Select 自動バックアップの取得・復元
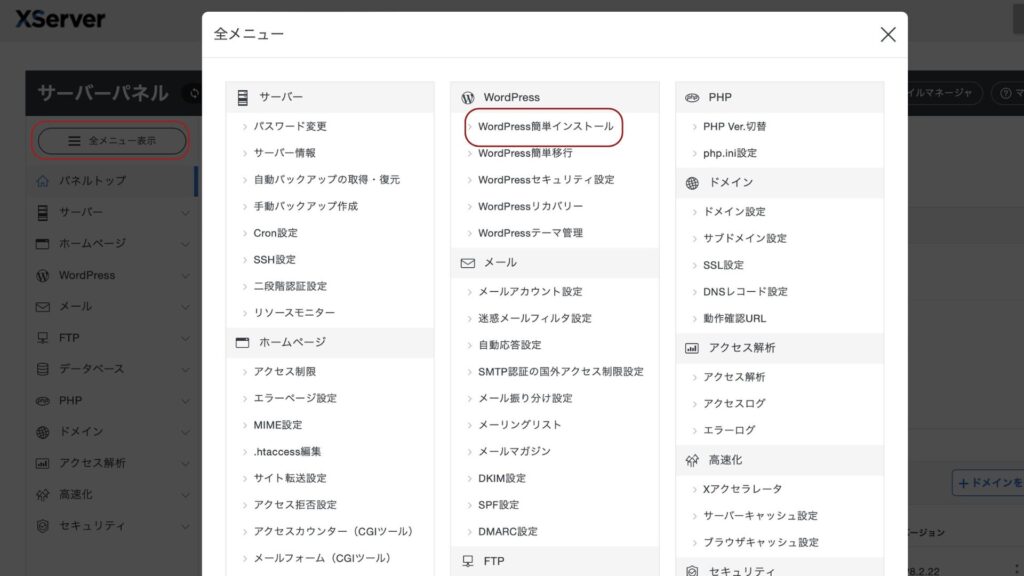Screen dimensions: 1024x576 click(x=327, y=180)
